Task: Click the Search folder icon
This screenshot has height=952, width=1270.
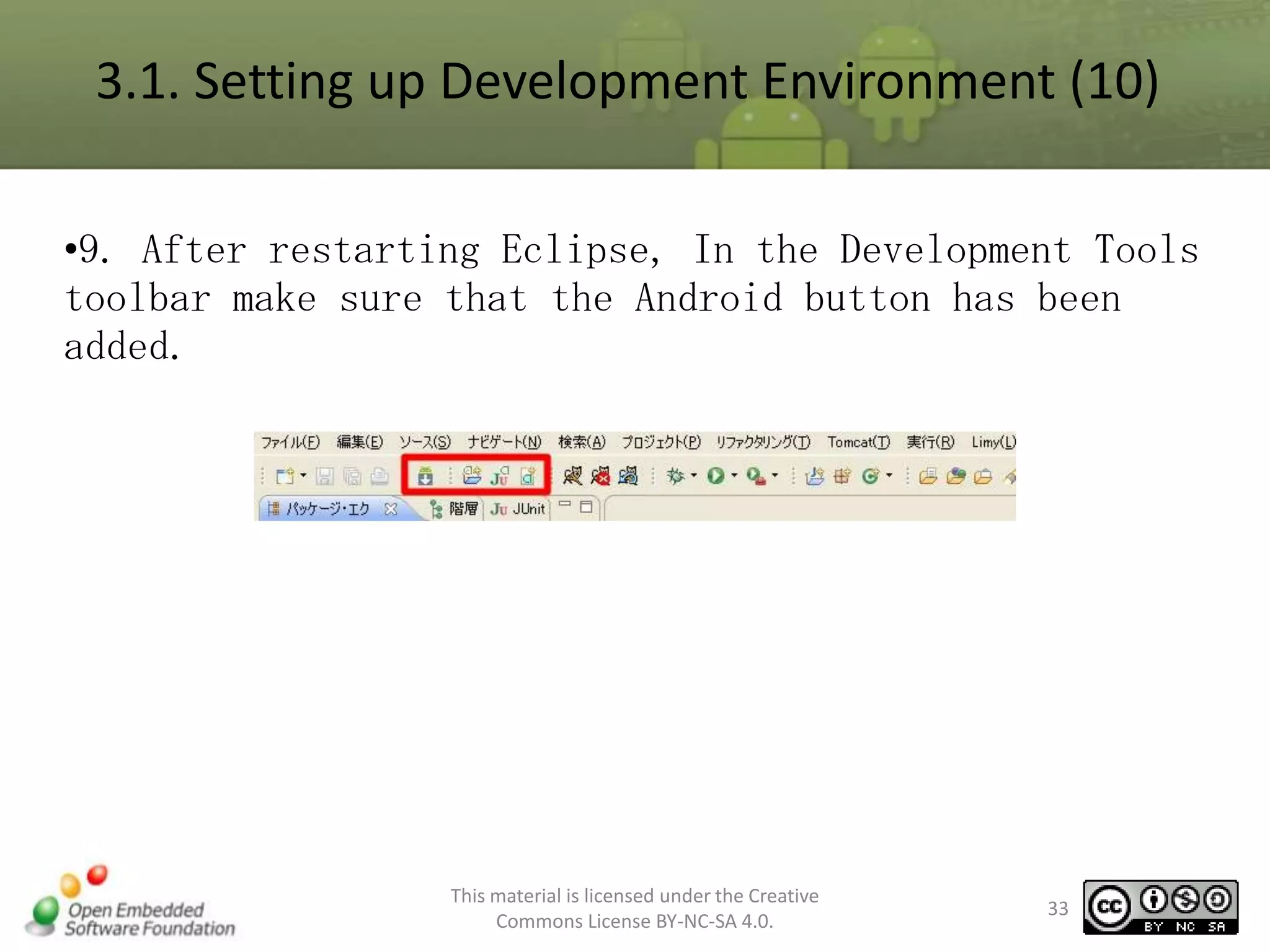Action: (984, 476)
